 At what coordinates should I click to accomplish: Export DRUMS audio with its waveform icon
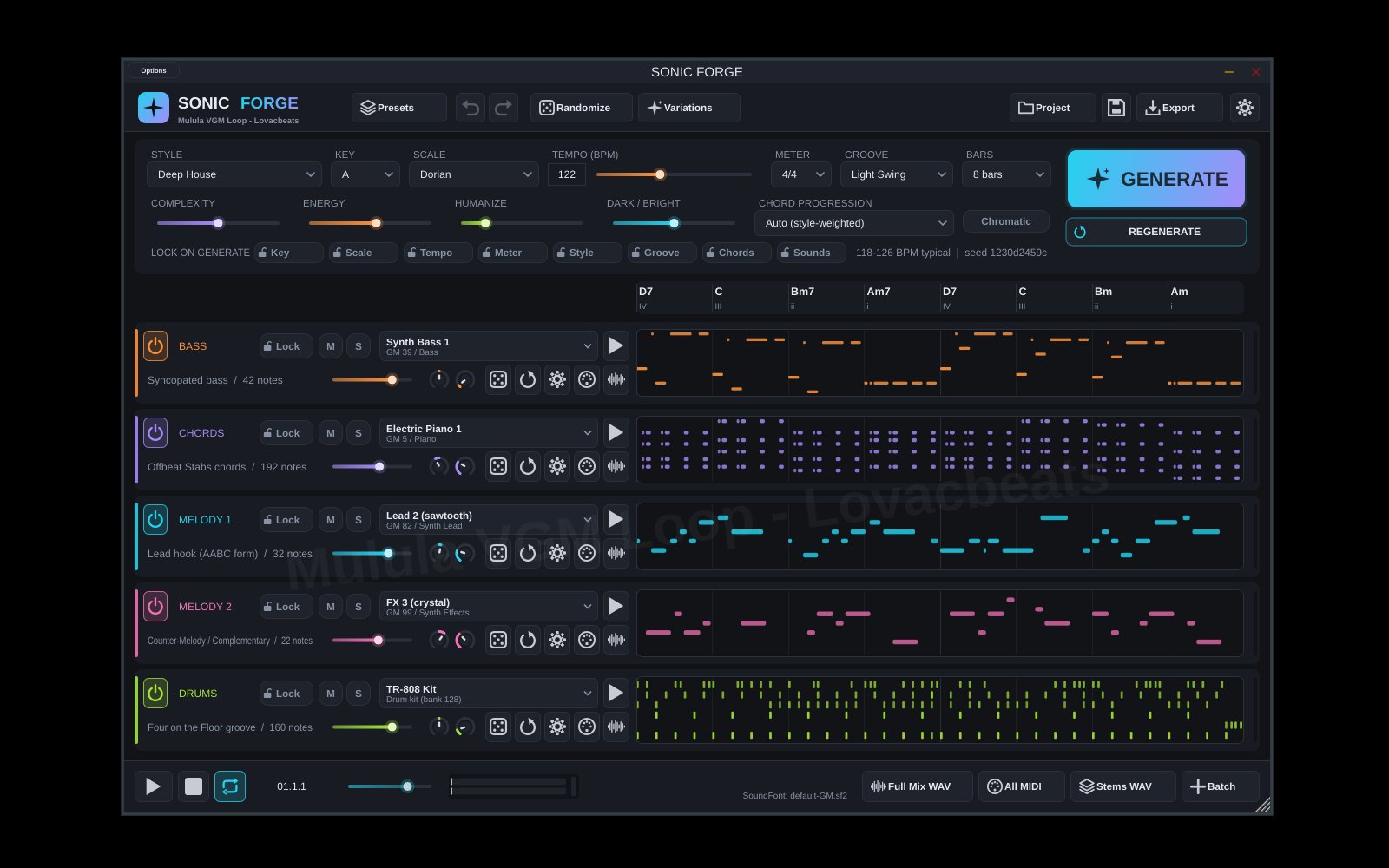(x=616, y=727)
